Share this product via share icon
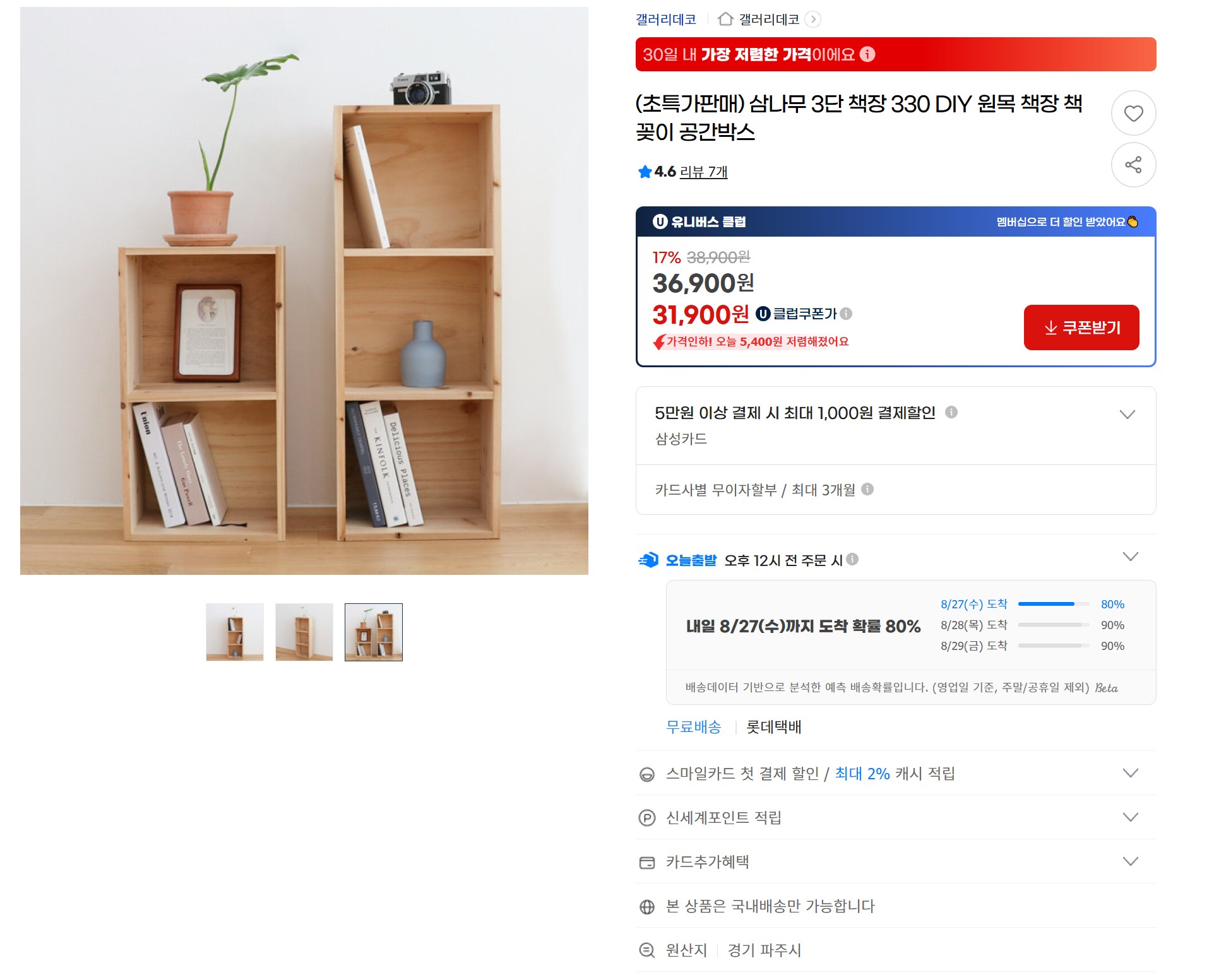This screenshot has height=980, width=1214. [1133, 165]
